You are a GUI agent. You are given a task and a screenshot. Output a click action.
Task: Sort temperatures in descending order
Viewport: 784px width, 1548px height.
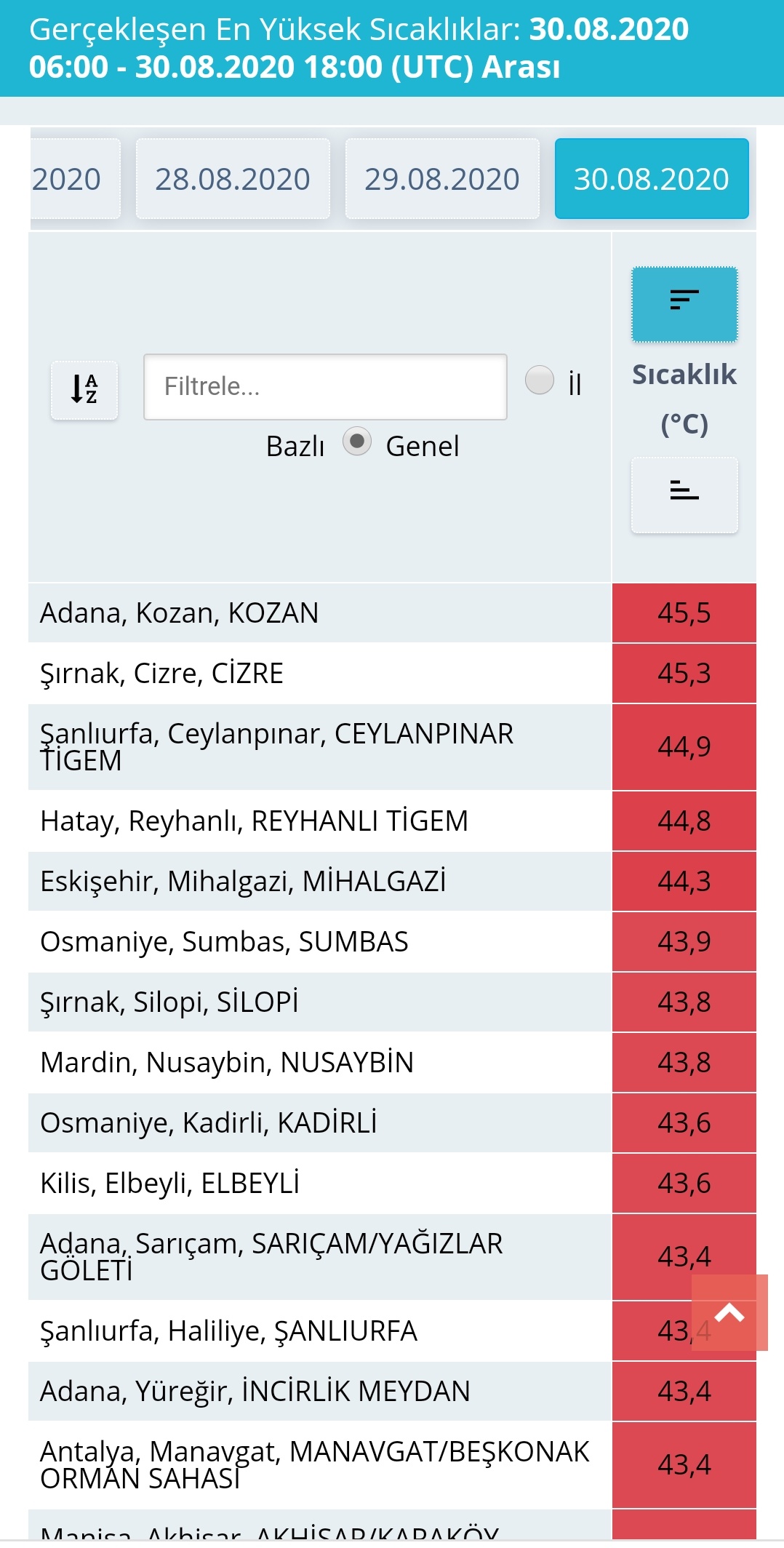tap(684, 303)
